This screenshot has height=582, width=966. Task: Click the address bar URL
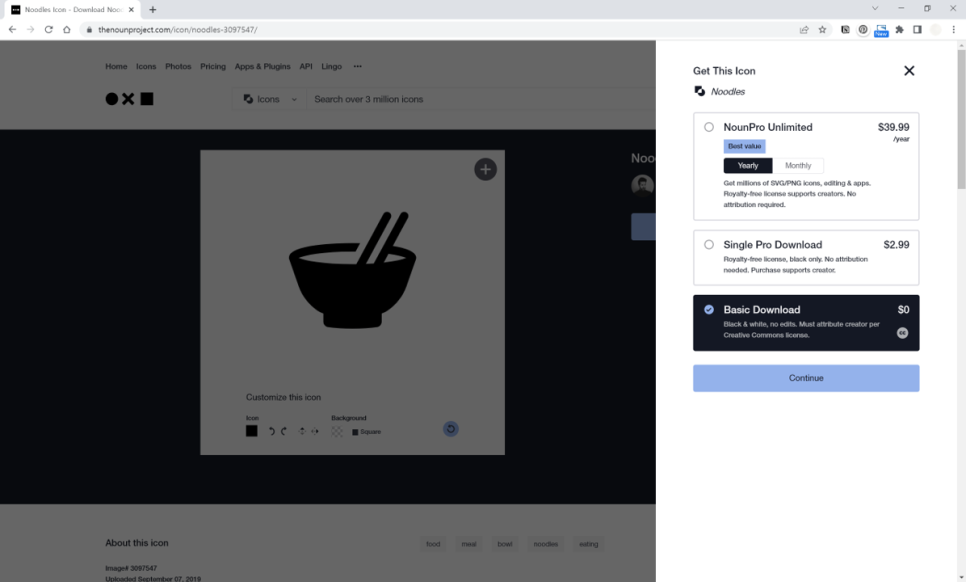click(x=177, y=30)
